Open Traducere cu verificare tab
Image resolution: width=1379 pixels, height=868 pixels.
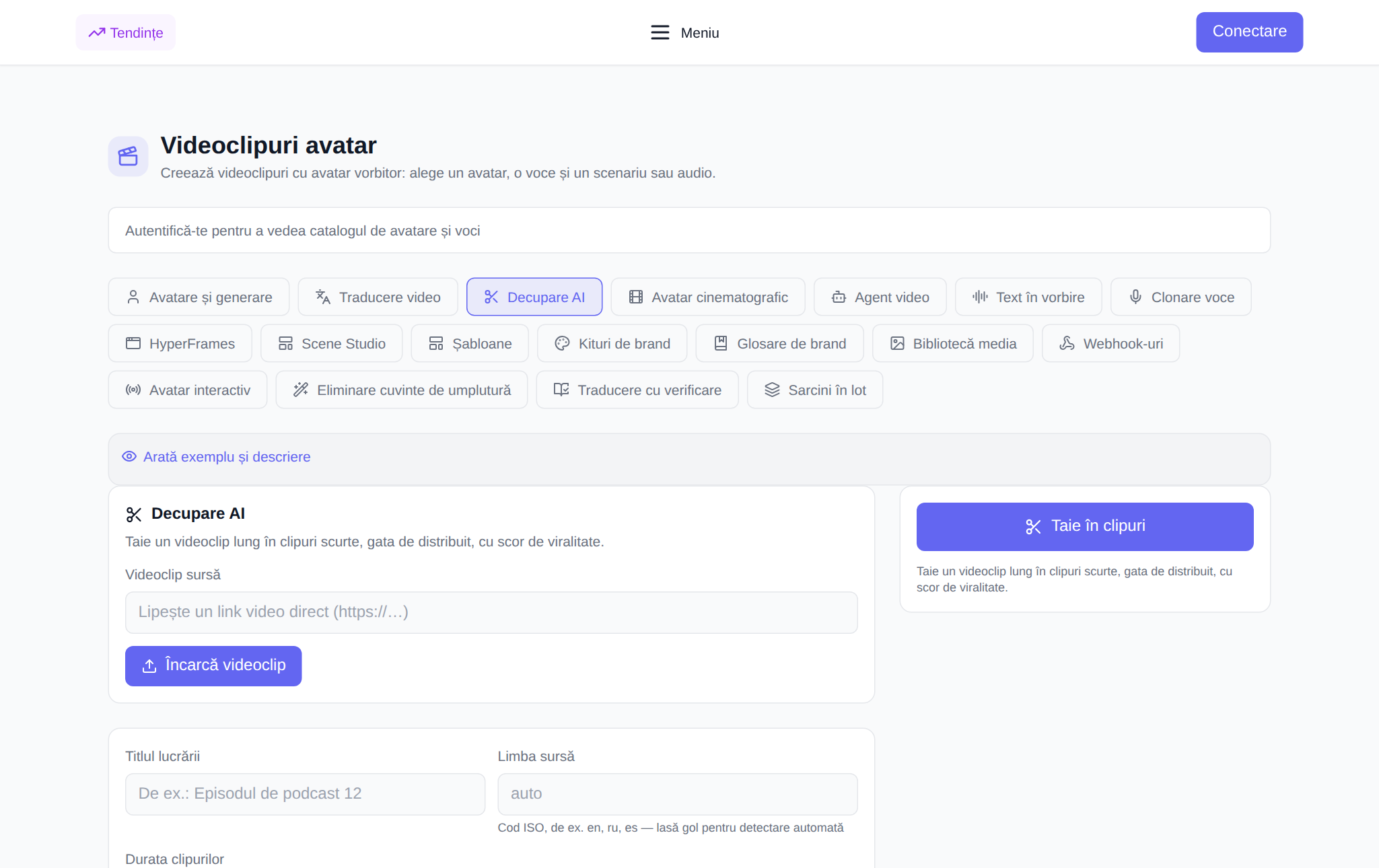coord(637,390)
